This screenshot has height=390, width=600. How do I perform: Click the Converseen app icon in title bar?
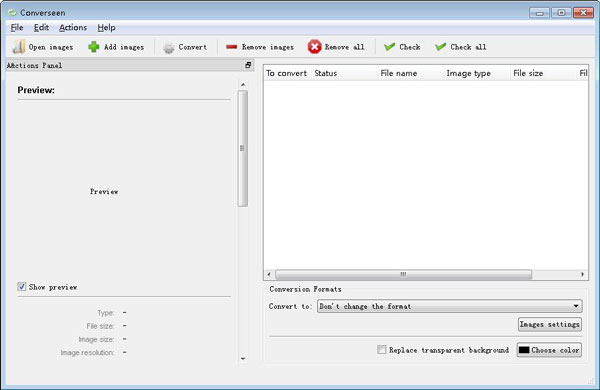[x=12, y=13]
